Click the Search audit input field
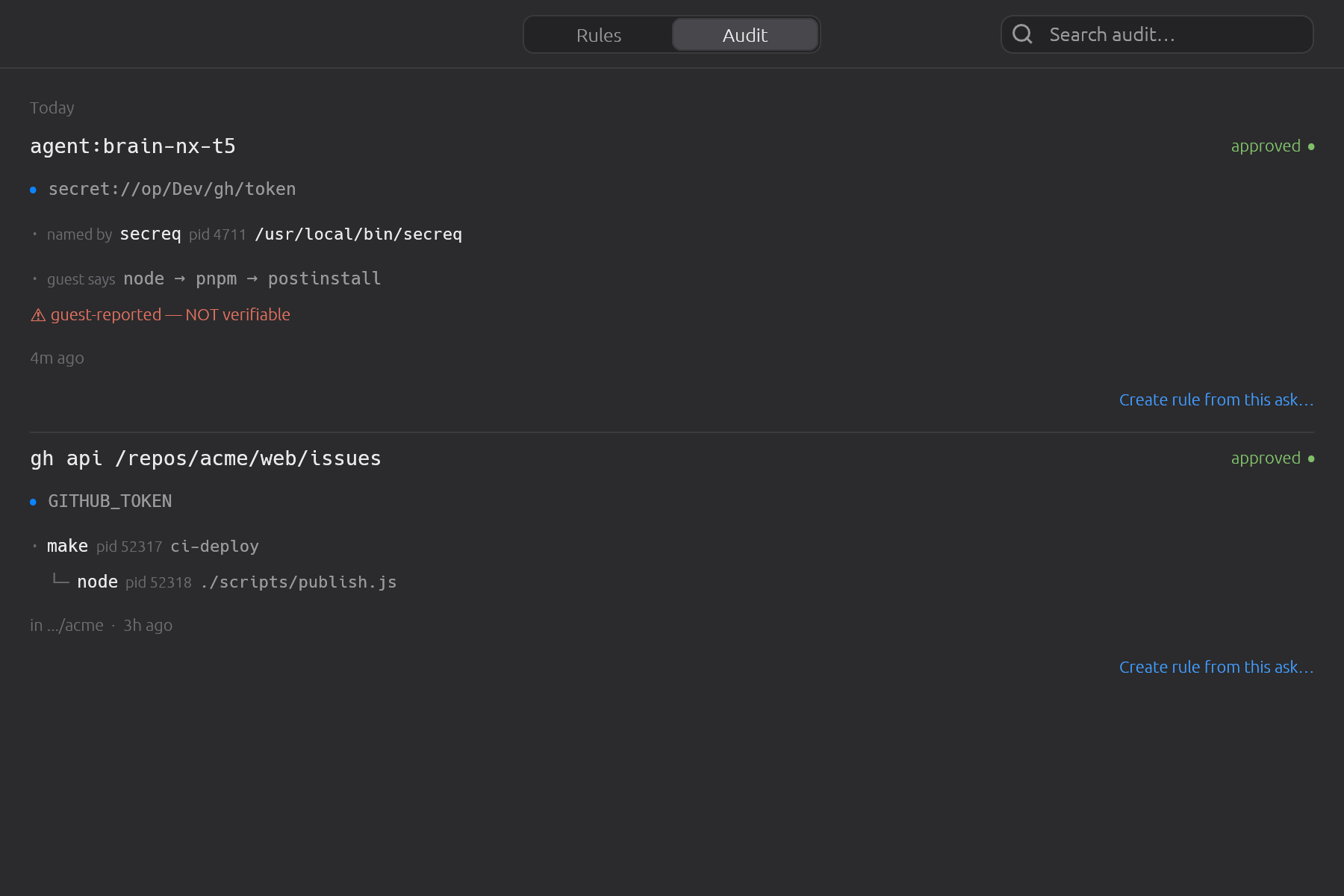This screenshot has width=1344, height=896. click(1157, 34)
